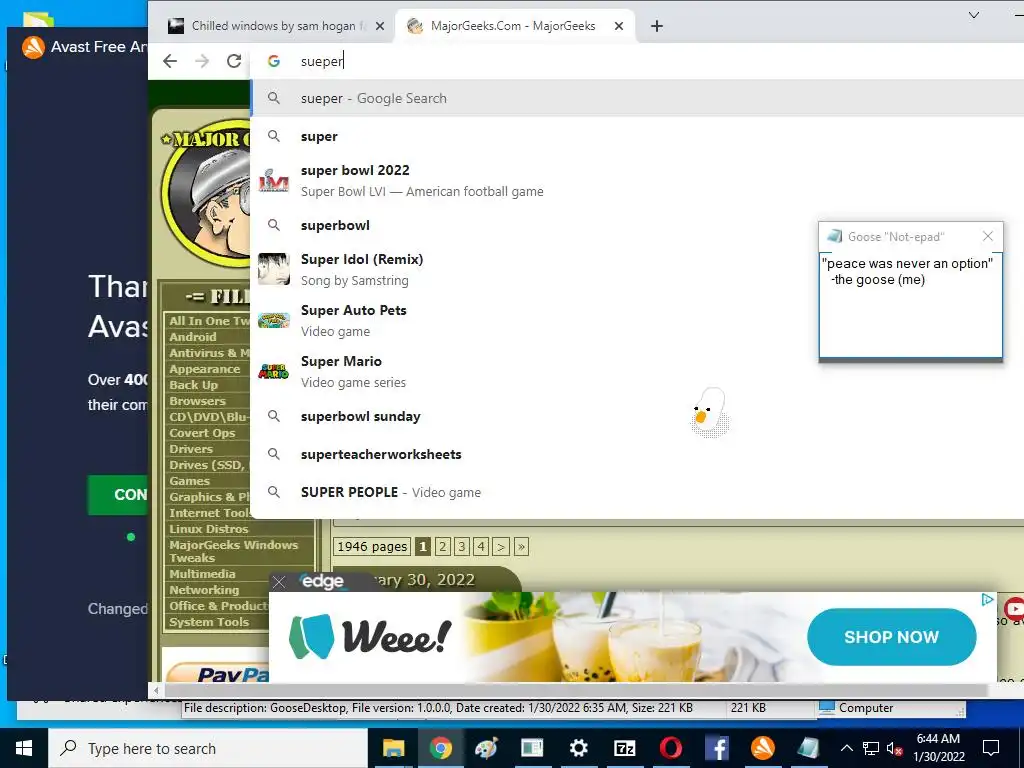The width and height of the screenshot is (1024, 768).
Task: Open a new tab with the plus icon
Action: pyautogui.click(x=657, y=26)
